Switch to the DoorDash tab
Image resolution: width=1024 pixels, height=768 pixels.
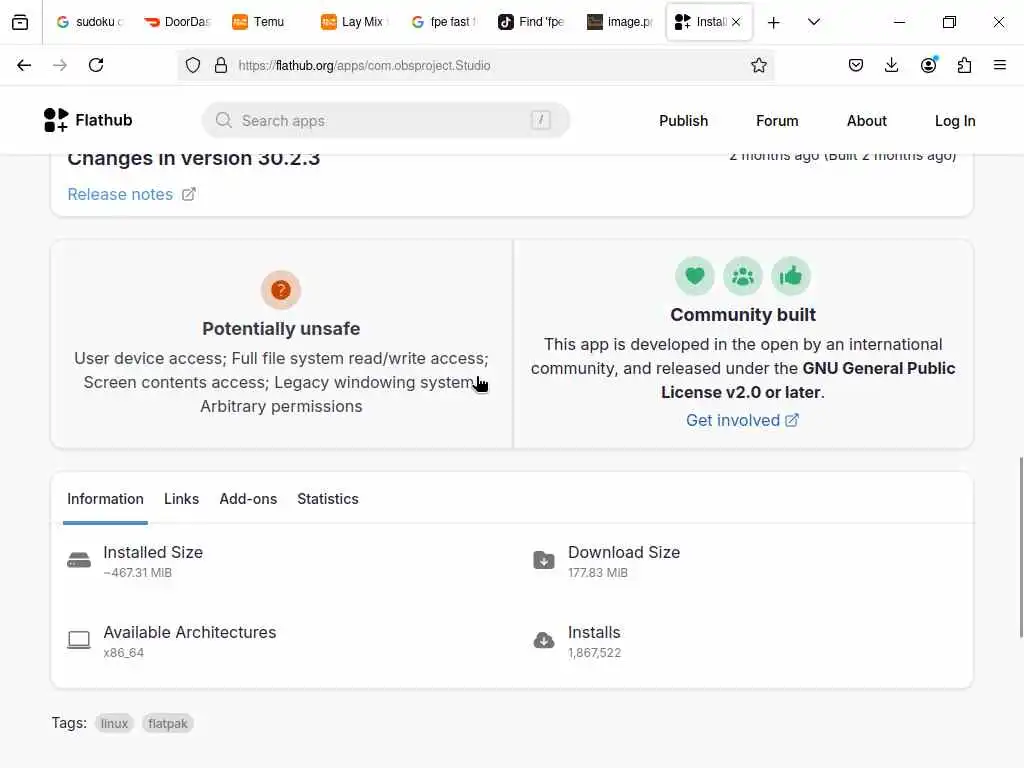click(x=178, y=22)
